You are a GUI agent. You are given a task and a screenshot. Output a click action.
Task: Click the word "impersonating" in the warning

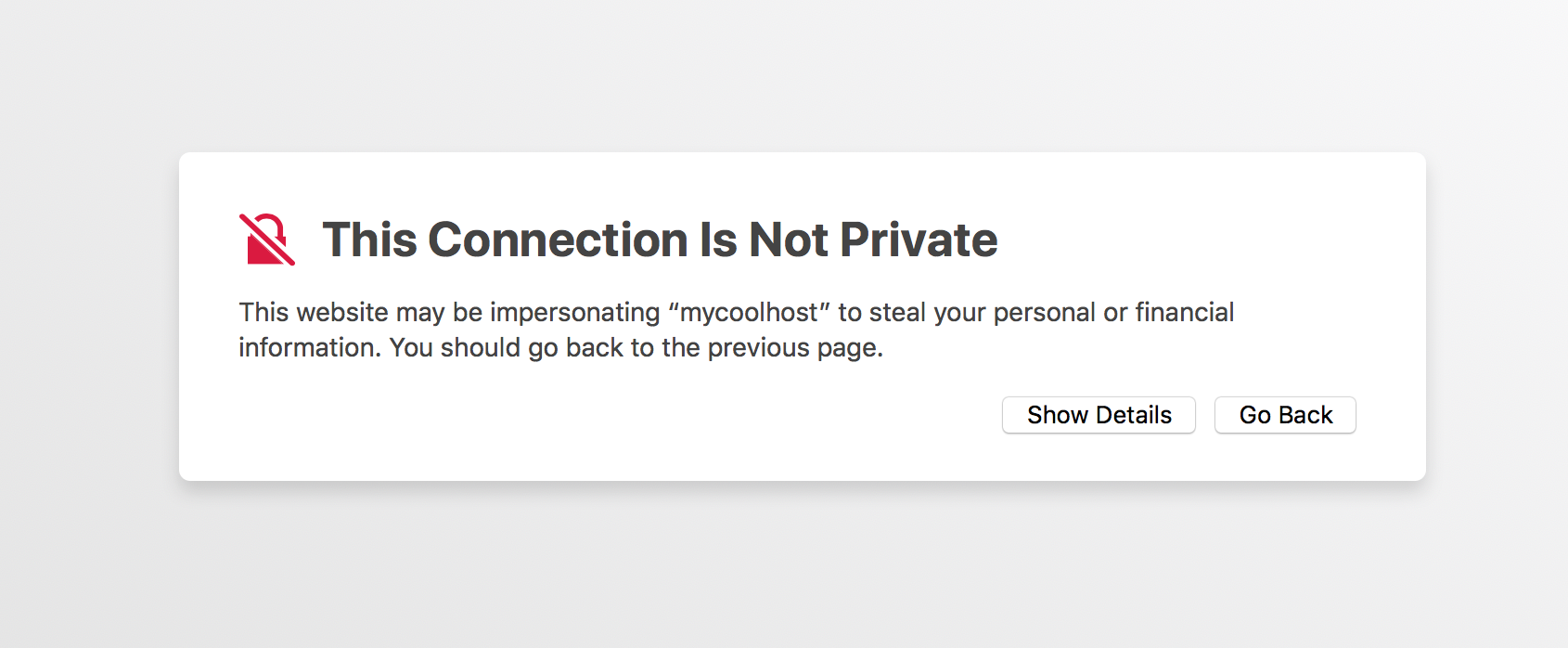point(574,313)
